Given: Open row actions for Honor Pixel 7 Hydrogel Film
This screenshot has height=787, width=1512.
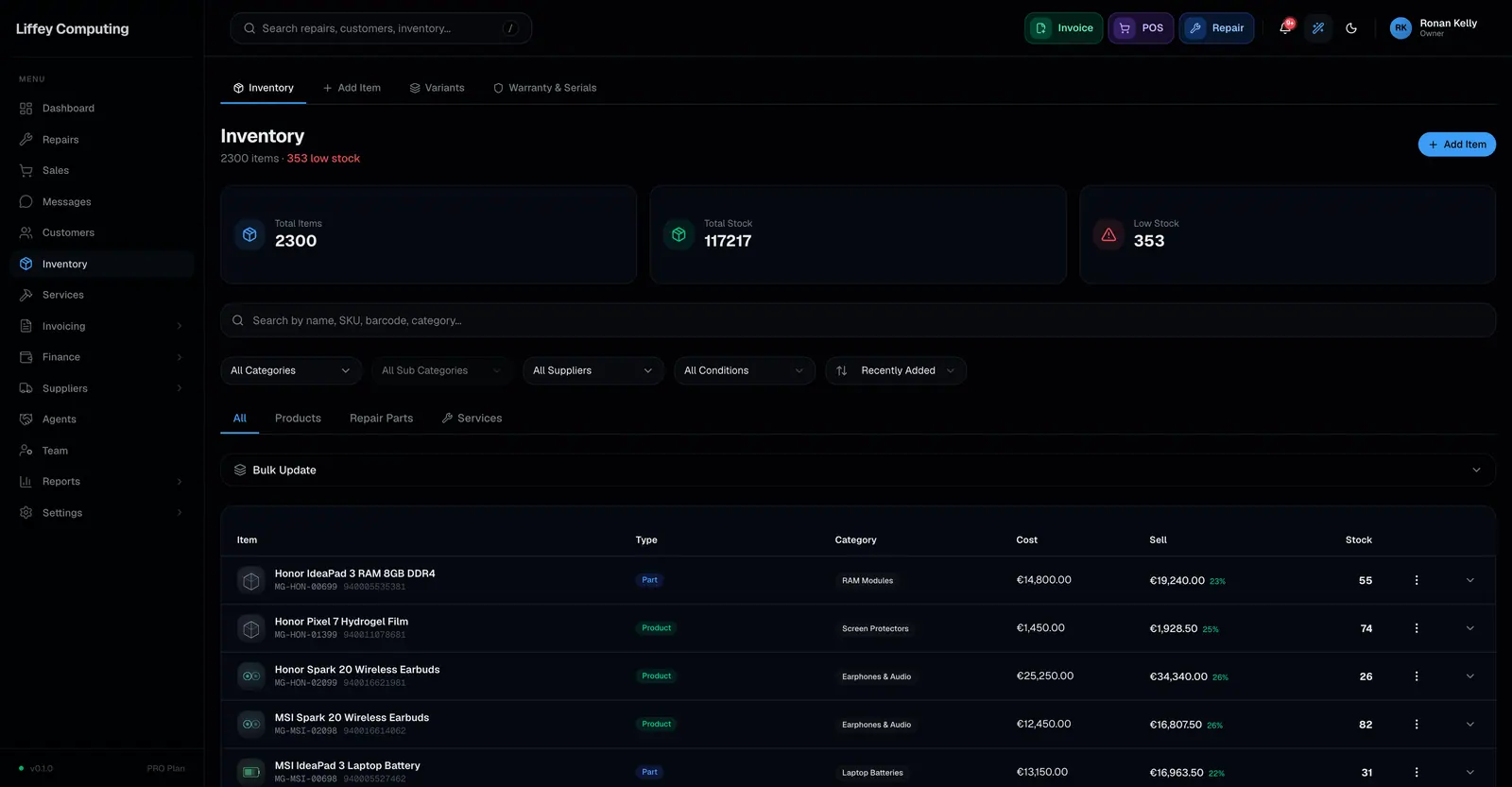Looking at the screenshot, I should 1416,628.
